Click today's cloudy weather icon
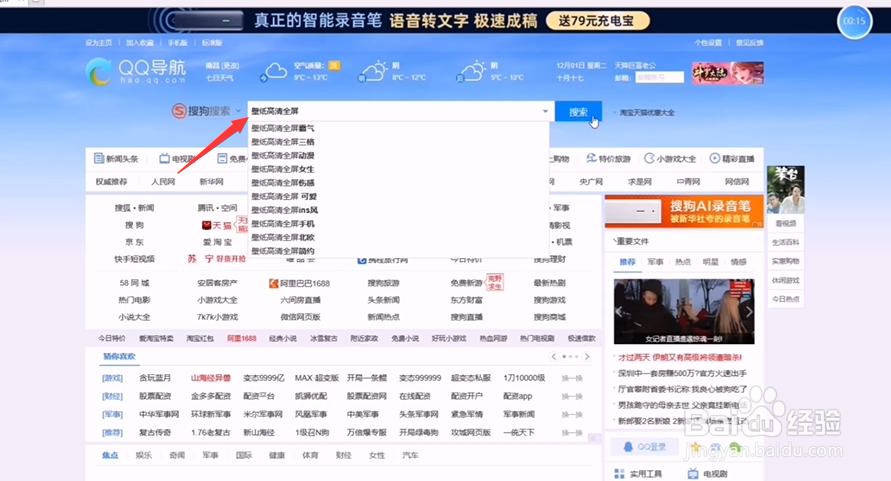The image size is (891, 481). point(274,72)
